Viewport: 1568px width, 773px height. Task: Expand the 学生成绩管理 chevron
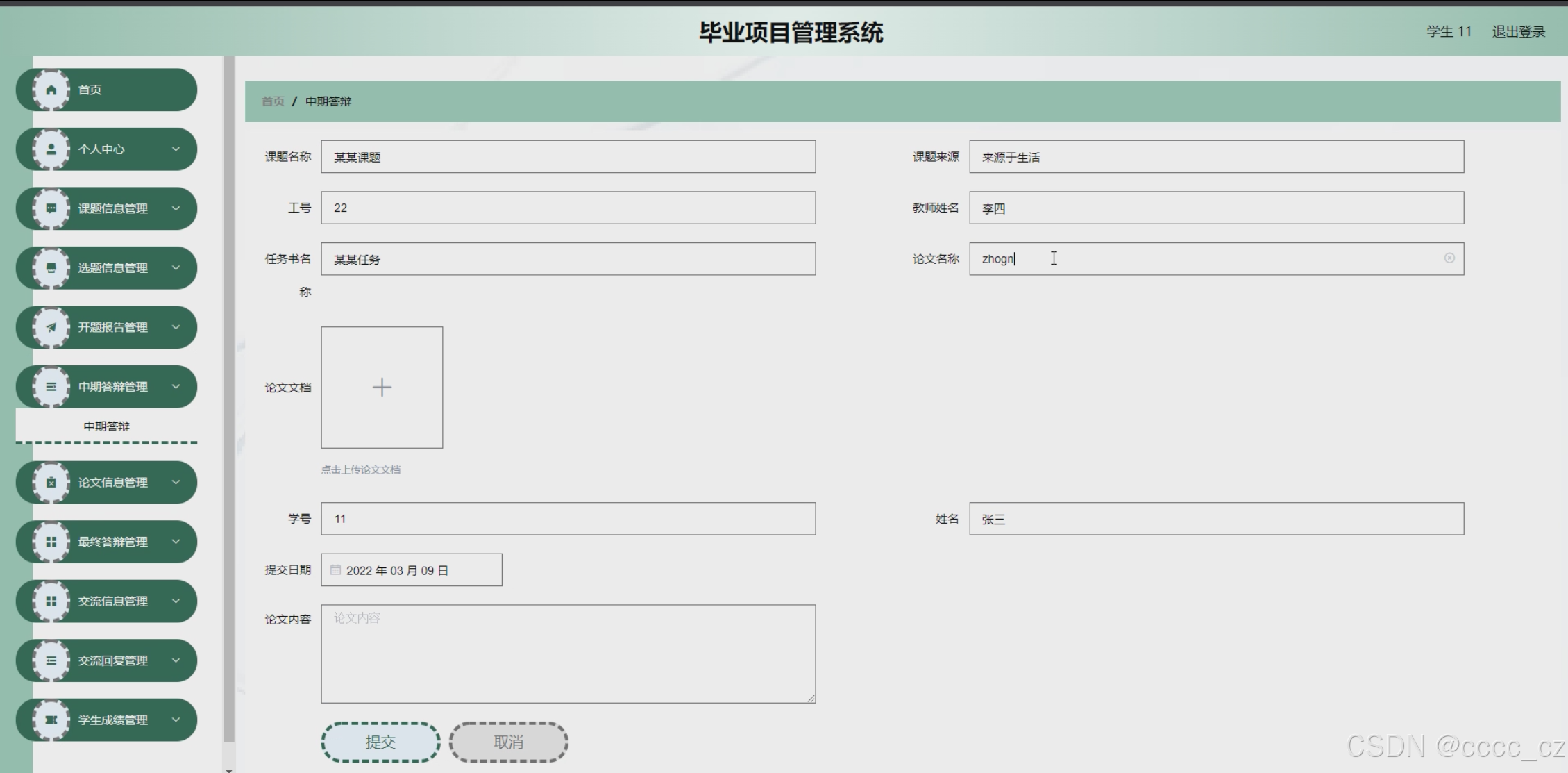[x=176, y=720]
